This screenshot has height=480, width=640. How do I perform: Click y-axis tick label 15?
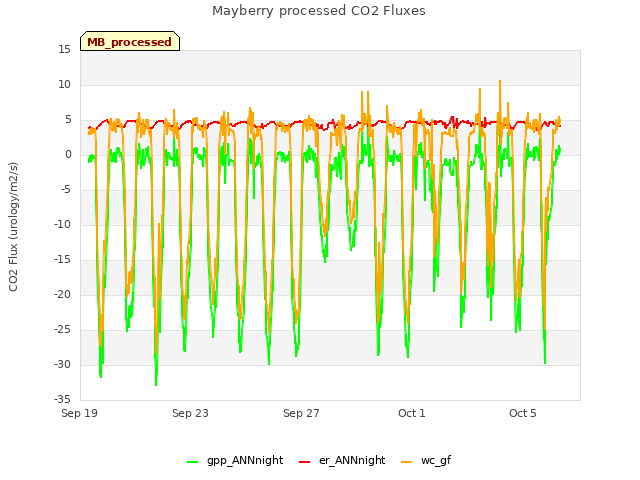tap(64, 50)
